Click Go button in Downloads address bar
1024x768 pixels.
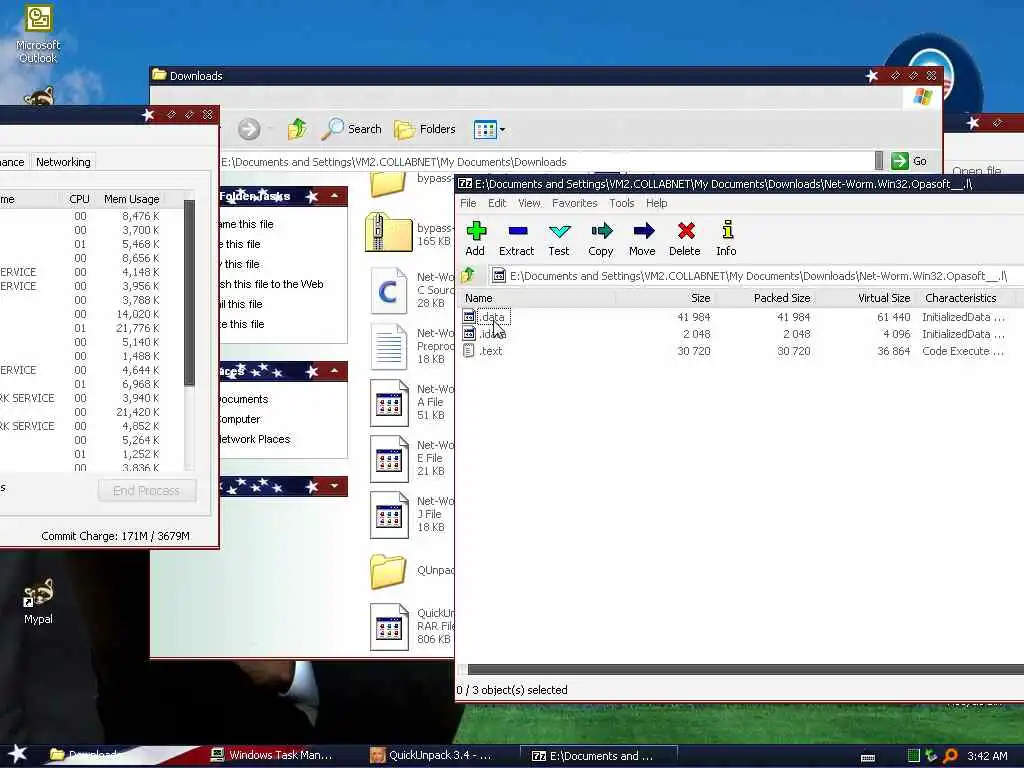pyautogui.click(x=909, y=161)
